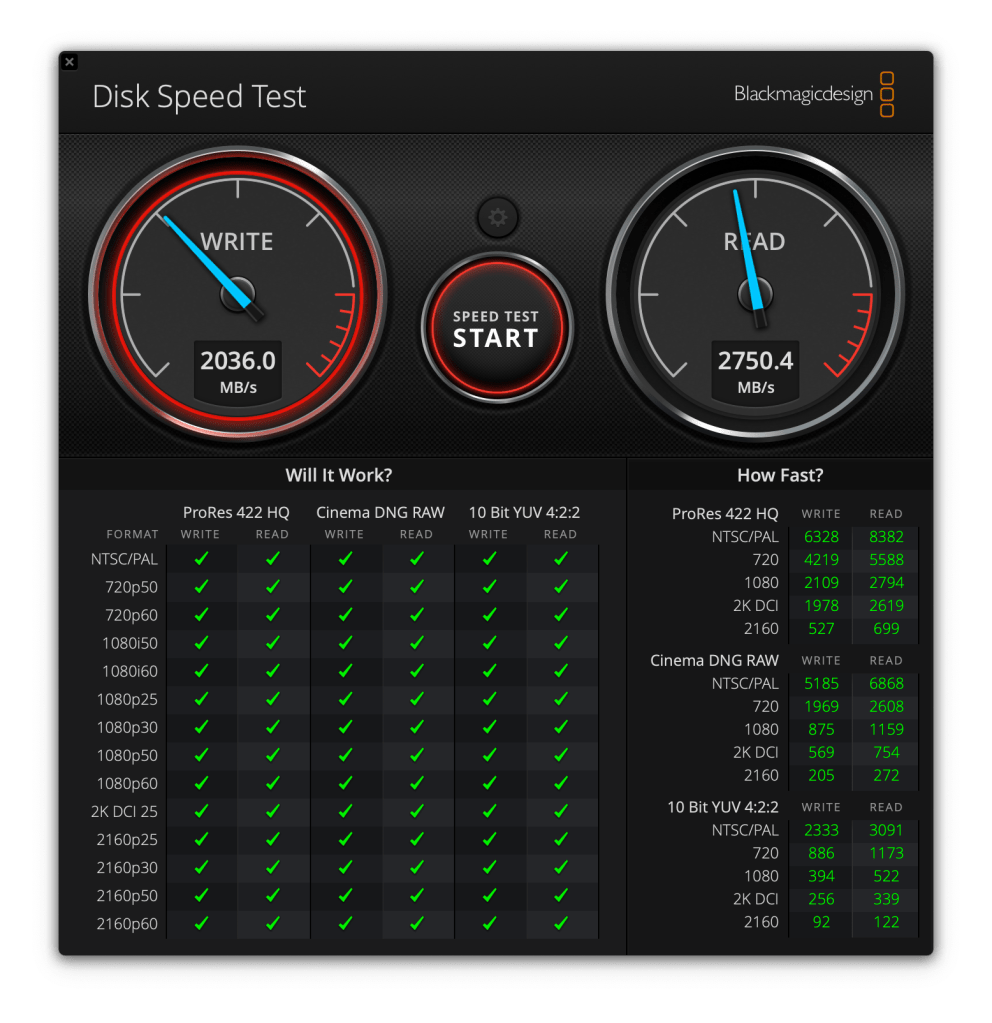Click 10 Bit YUV 4:2:2 heading in Will It Work
Screen dimensions: 992x1023
click(x=525, y=513)
